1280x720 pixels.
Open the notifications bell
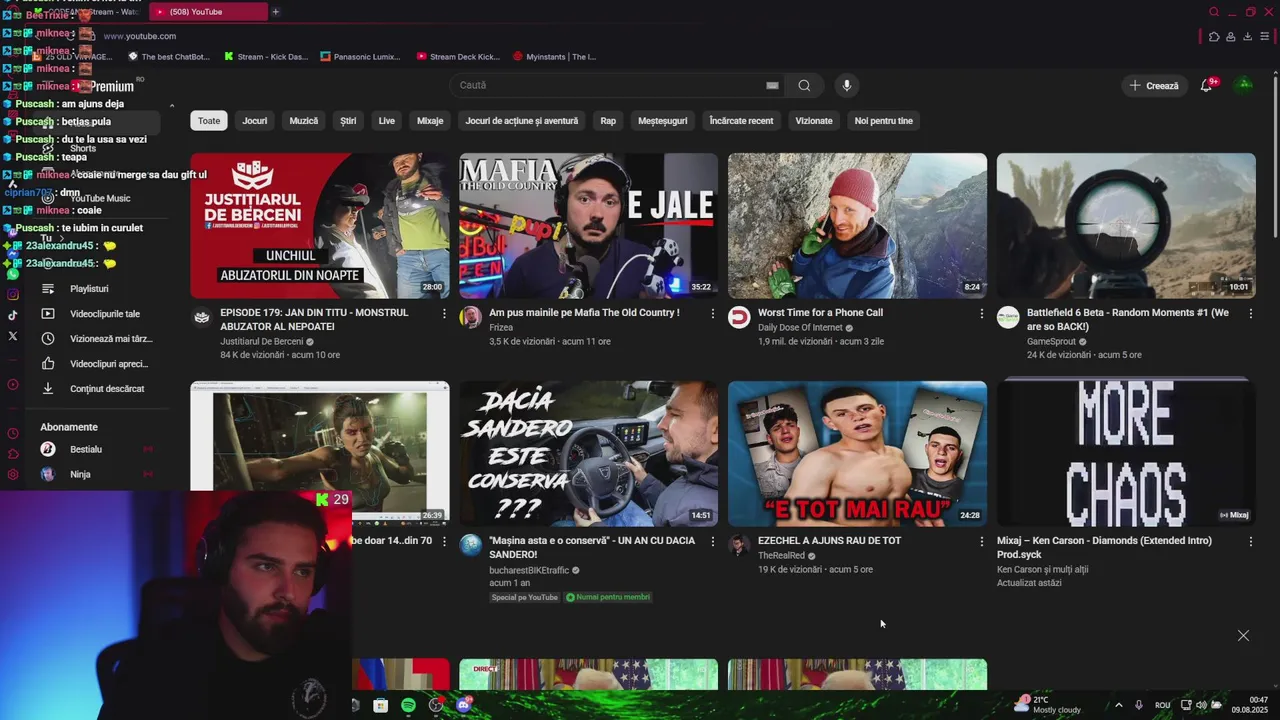pyautogui.click(x=1206, y=85)
